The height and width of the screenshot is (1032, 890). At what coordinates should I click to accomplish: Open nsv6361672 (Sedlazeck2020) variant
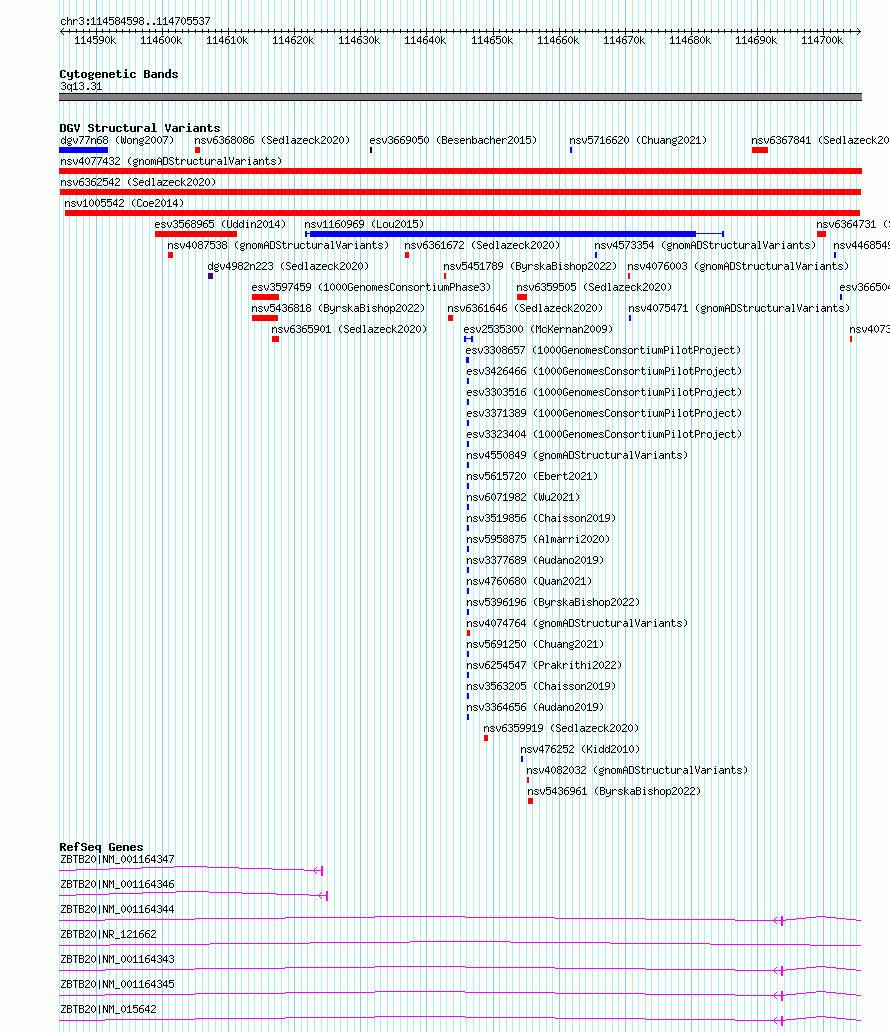[482, 245]
